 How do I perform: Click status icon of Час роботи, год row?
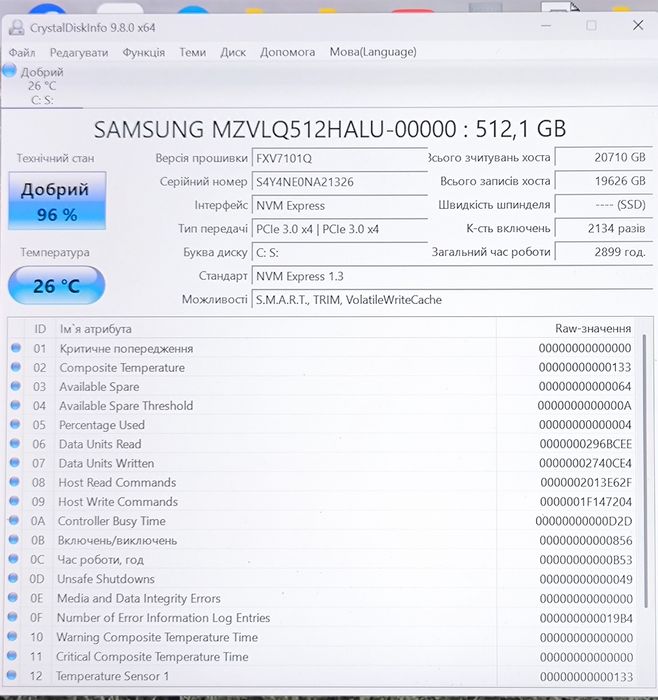(13, 558)
